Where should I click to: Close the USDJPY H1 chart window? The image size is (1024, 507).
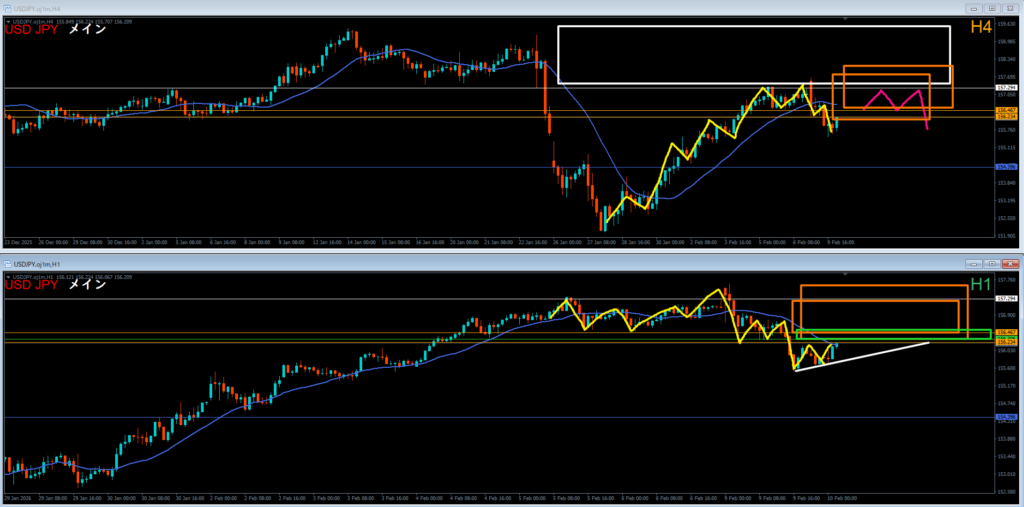point(1010,265)
